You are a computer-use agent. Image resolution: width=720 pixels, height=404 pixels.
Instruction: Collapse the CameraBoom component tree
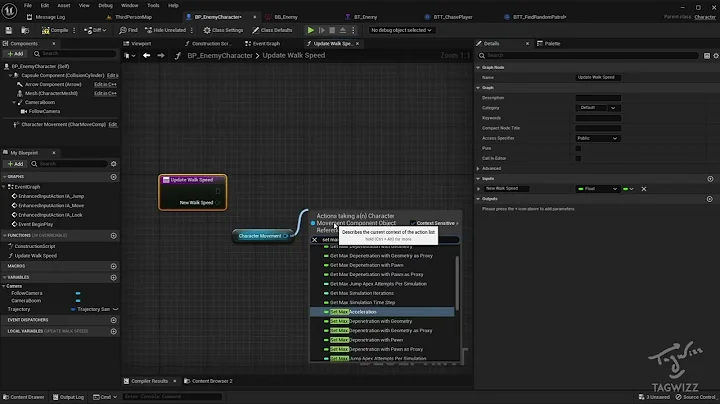tap(14, 102)
